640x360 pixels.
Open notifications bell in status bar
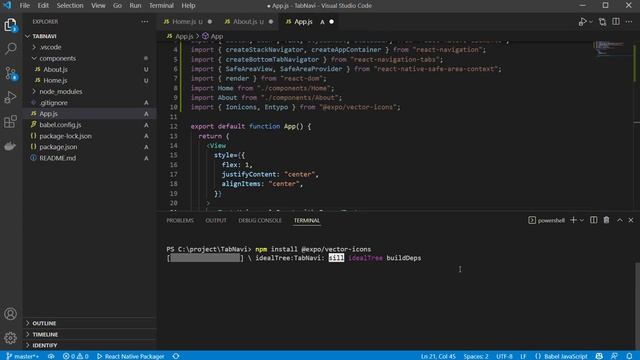pyautogui.click(x=629, y=356)
